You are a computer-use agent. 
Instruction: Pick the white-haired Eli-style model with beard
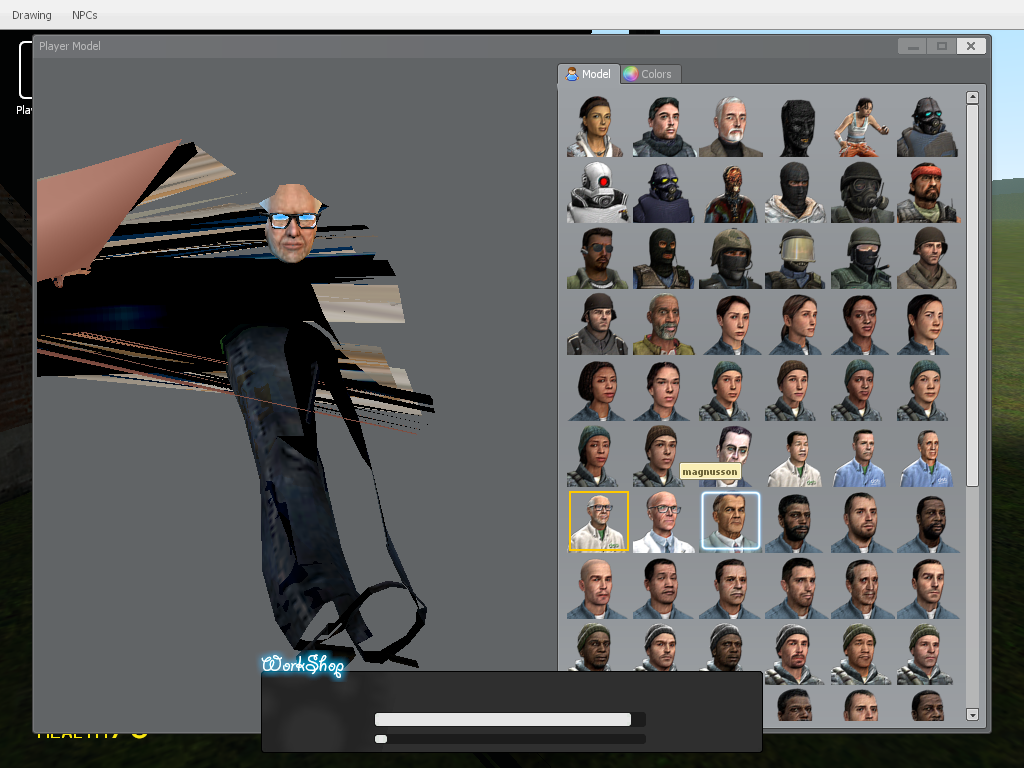click(x=730, y=127)
